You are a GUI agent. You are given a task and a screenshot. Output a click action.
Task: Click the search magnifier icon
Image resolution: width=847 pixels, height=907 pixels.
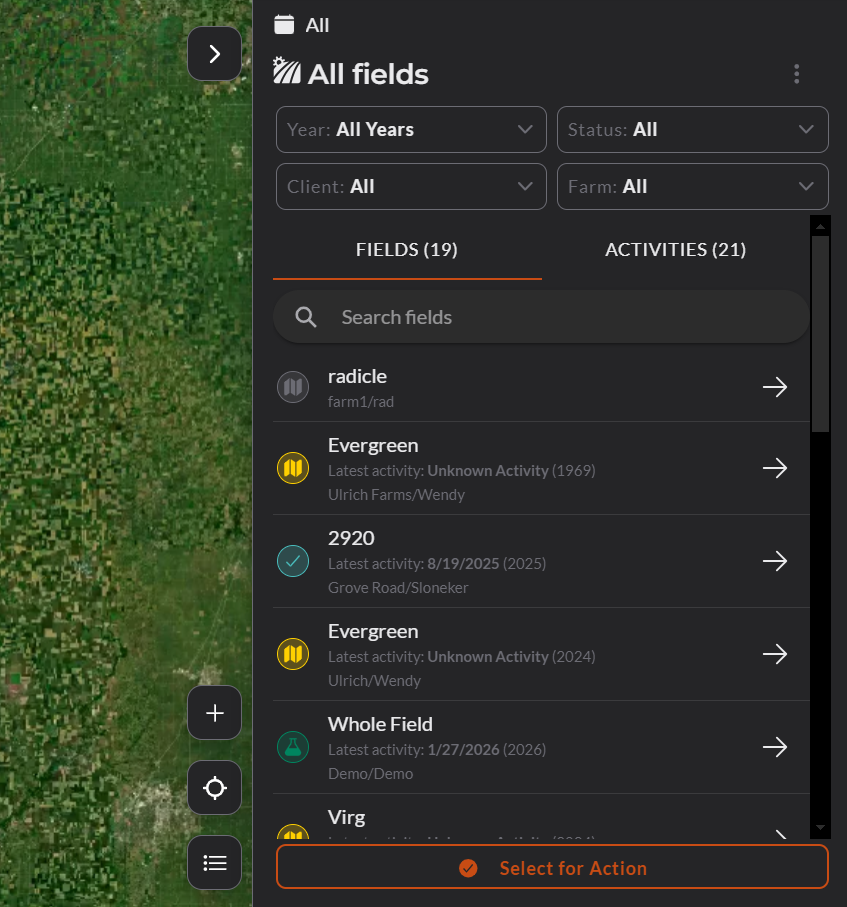(305, 317)
